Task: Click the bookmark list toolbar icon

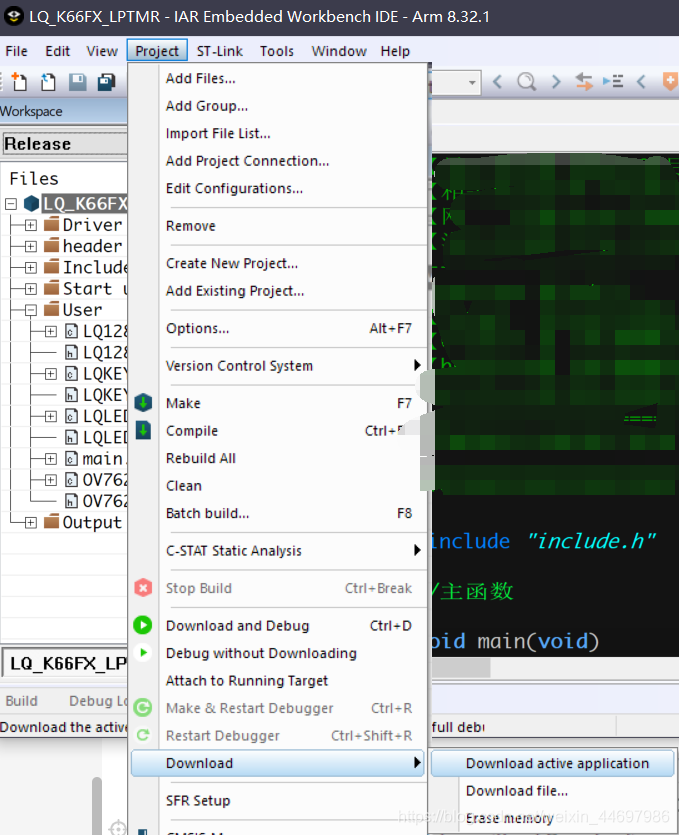Action: click(x=613, y=81)
